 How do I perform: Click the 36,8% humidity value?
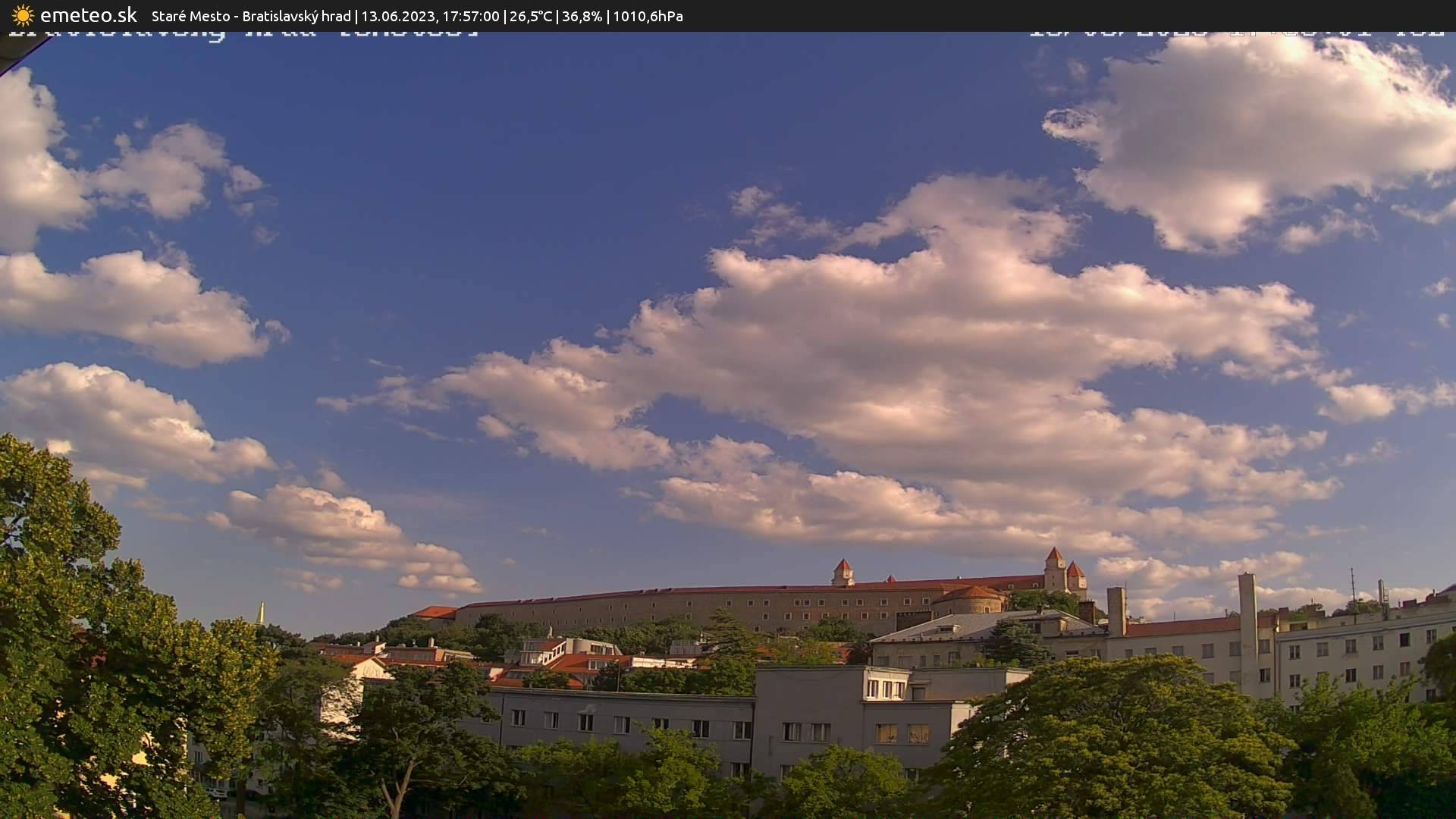coord(582,16)
